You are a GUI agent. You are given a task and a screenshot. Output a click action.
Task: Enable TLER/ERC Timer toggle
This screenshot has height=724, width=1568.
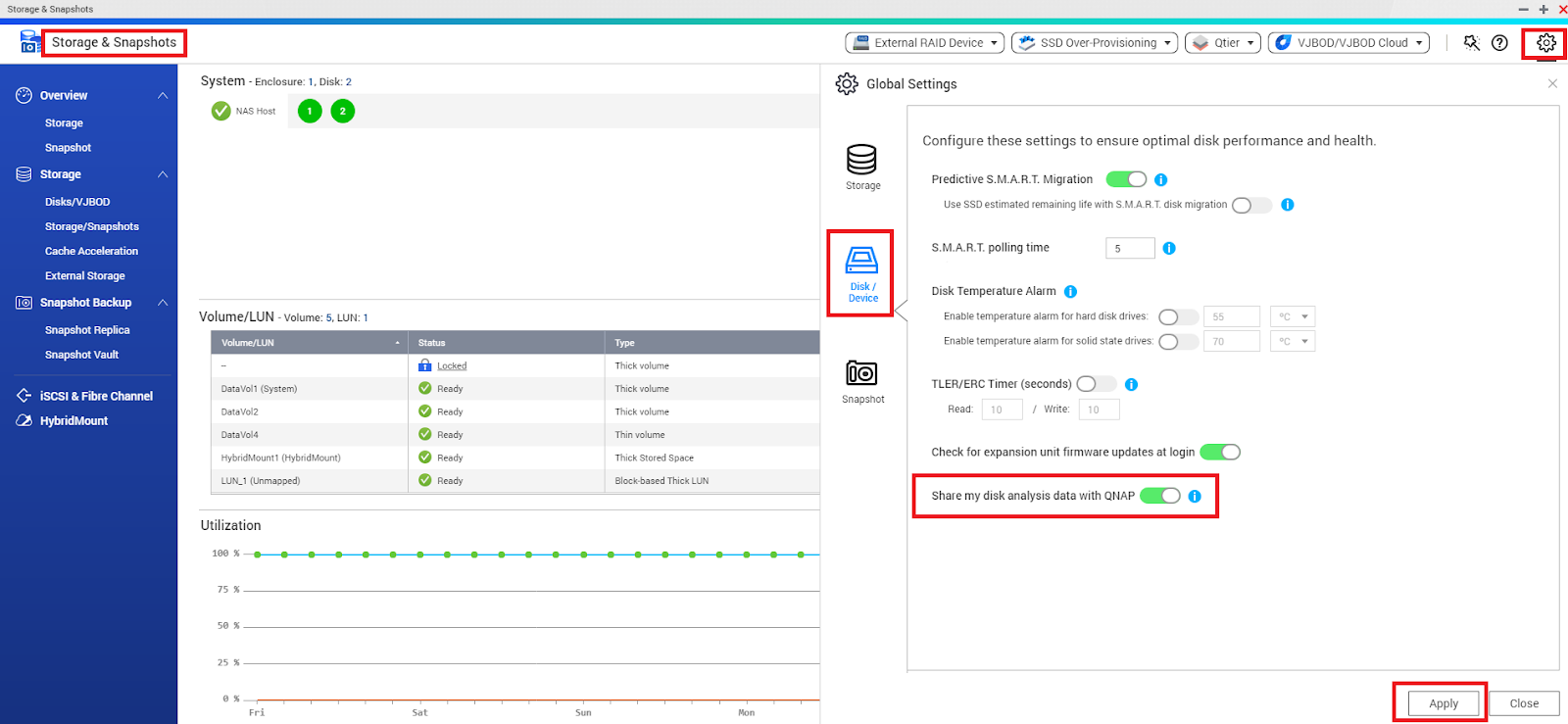(1096, 384)
